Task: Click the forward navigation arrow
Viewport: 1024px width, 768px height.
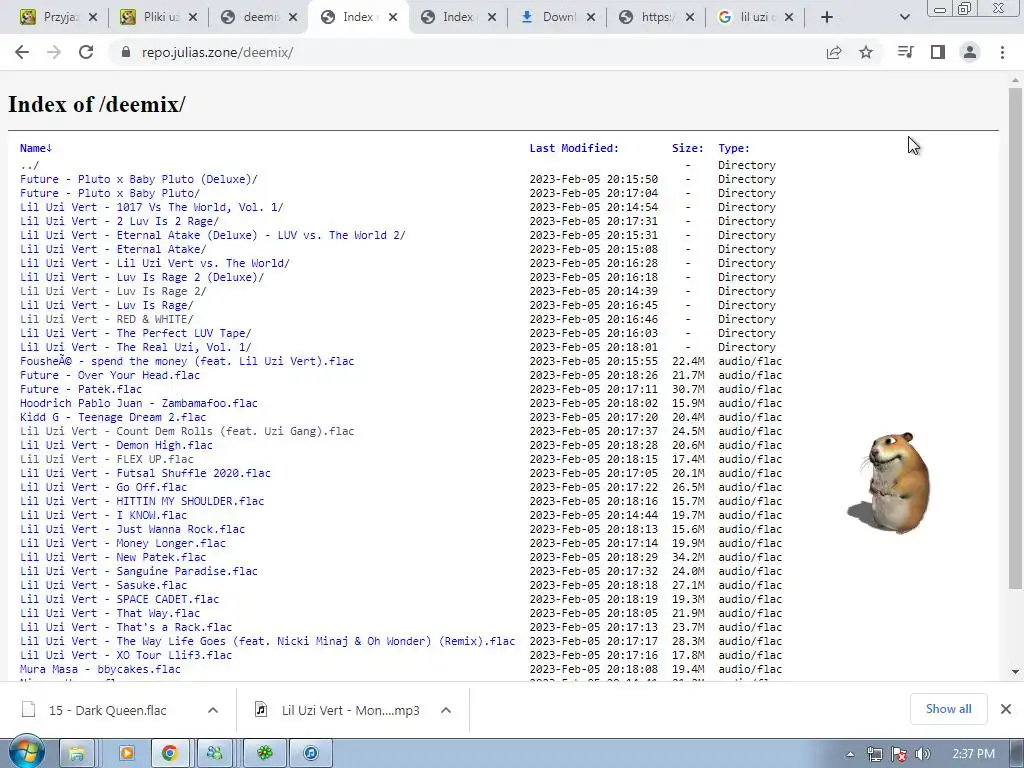Action: (54, 52)
